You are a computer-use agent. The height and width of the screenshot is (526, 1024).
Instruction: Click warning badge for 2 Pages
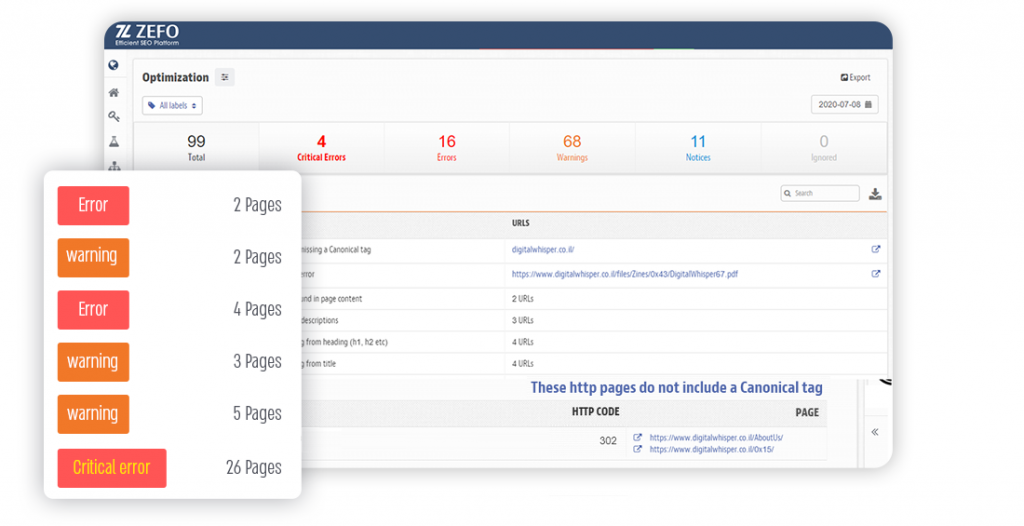pos(93,257)
